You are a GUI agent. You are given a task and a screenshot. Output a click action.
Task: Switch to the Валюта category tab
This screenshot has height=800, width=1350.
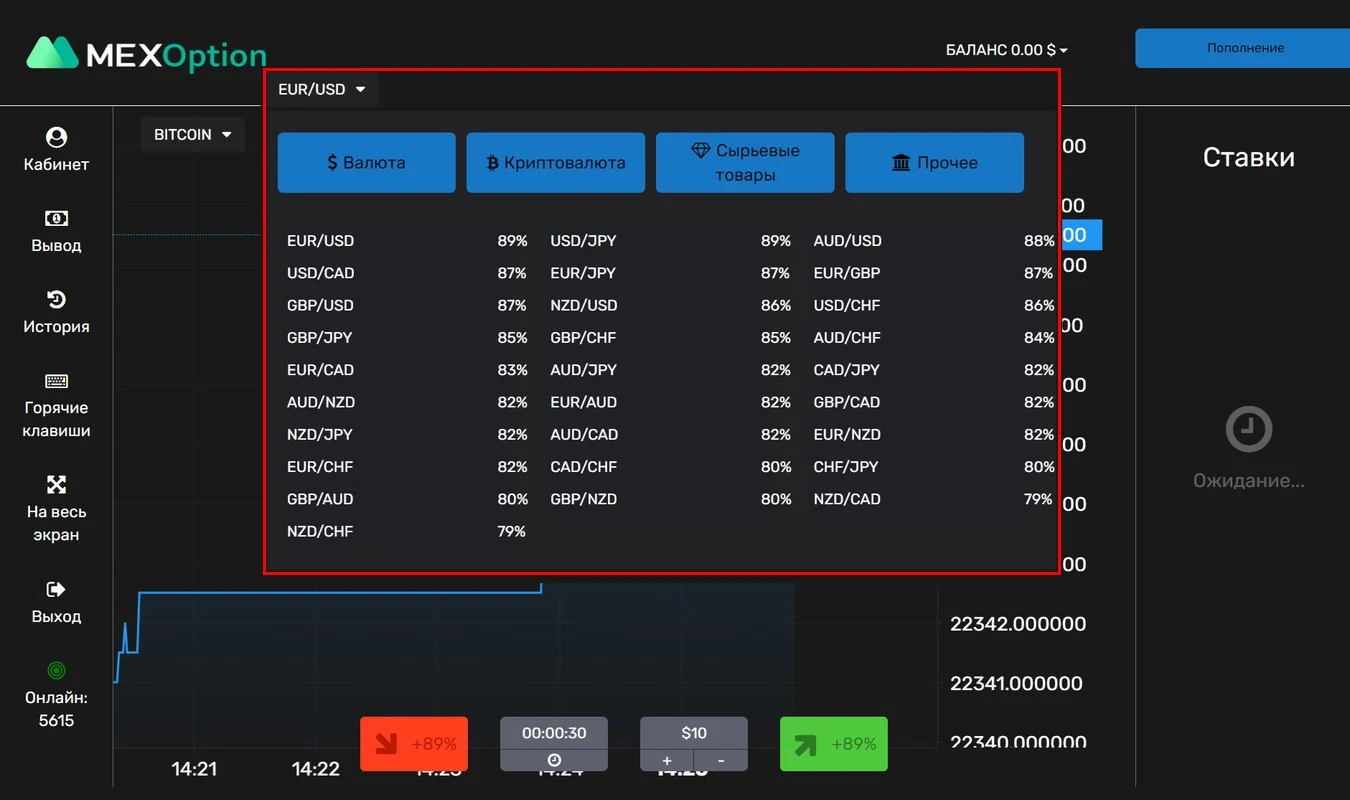tap(366, 162)
